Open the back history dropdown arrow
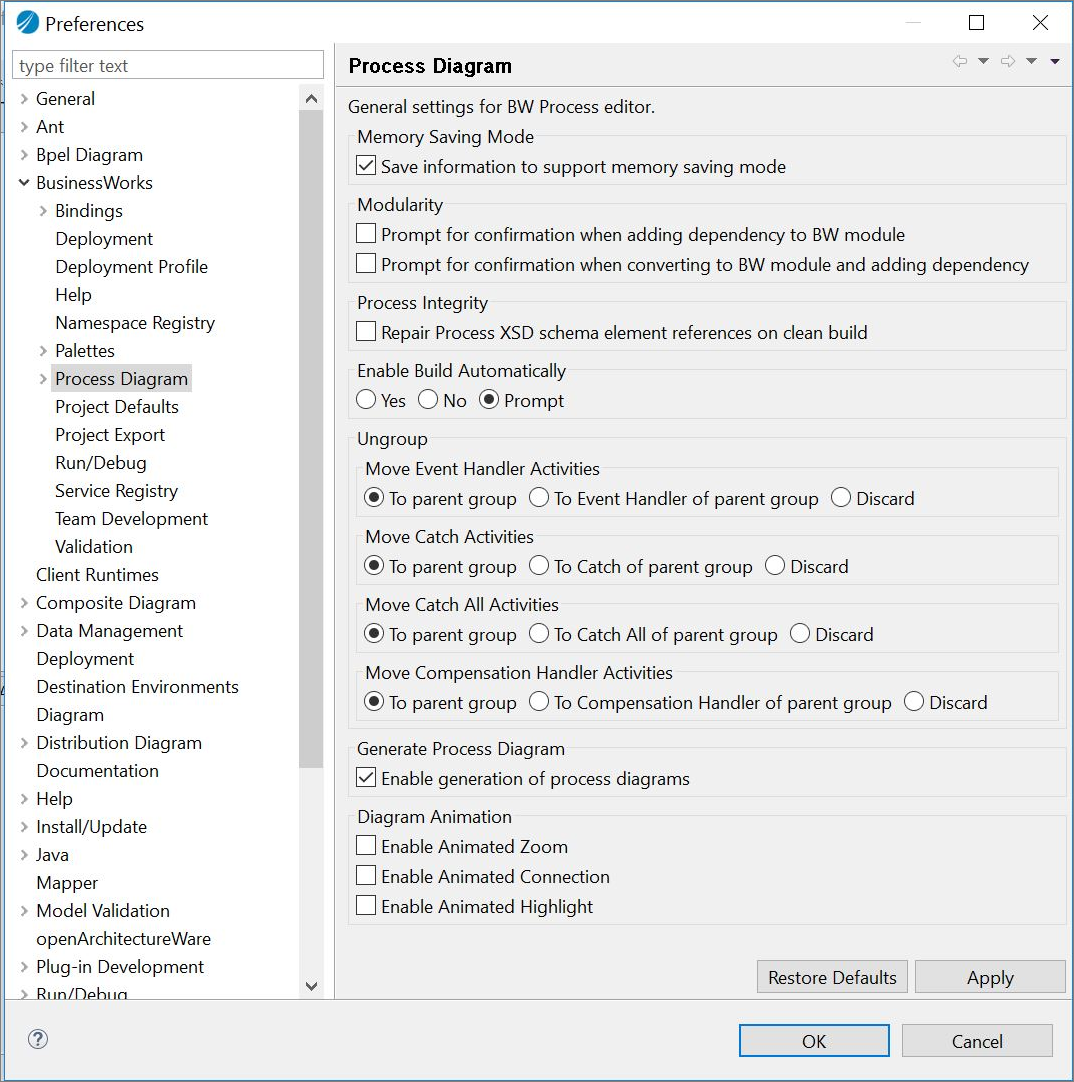 tap(983, 62)
